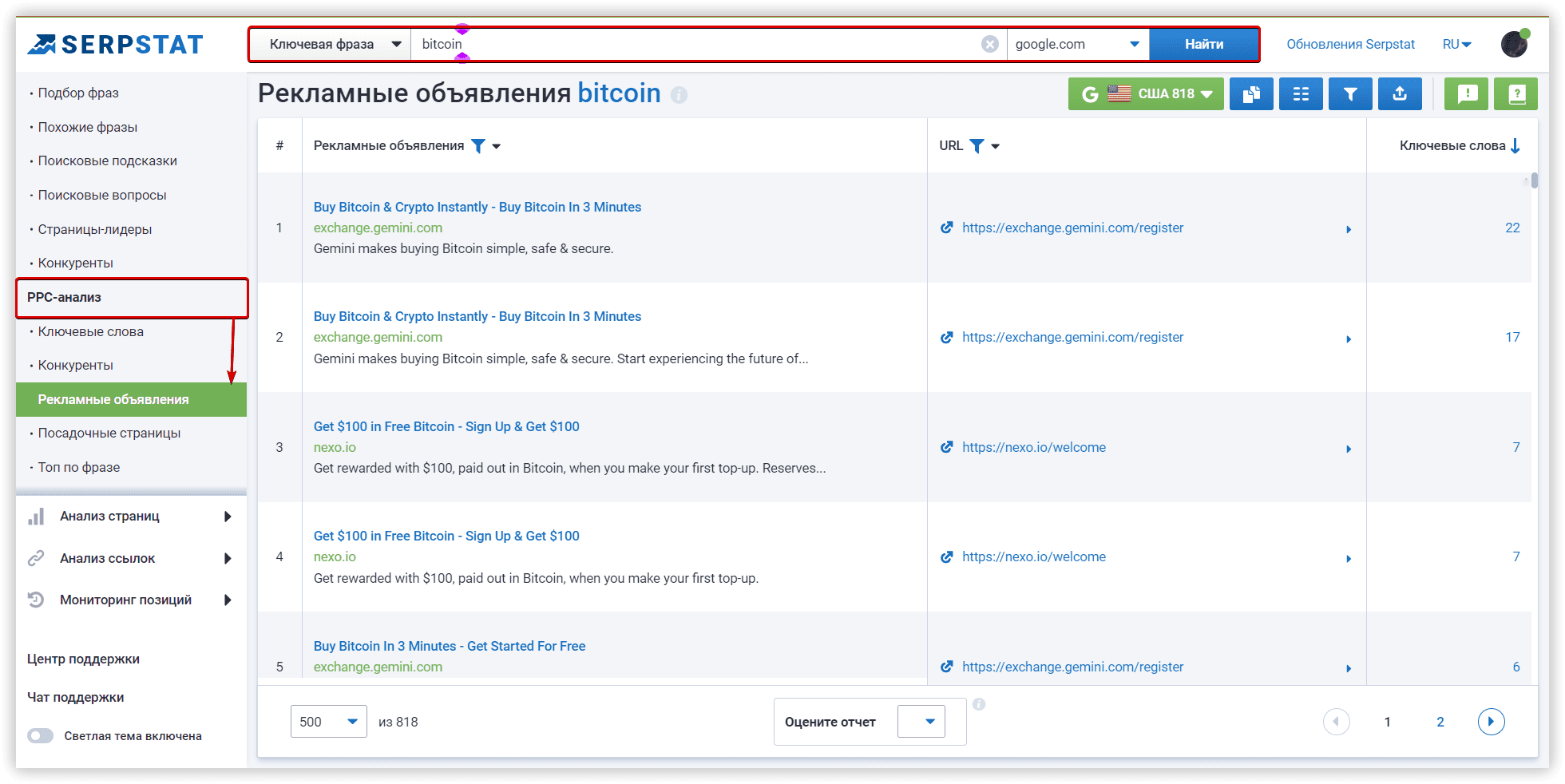Open Посадочные страницы menu item
The image size is (1565, 784).
109,434
